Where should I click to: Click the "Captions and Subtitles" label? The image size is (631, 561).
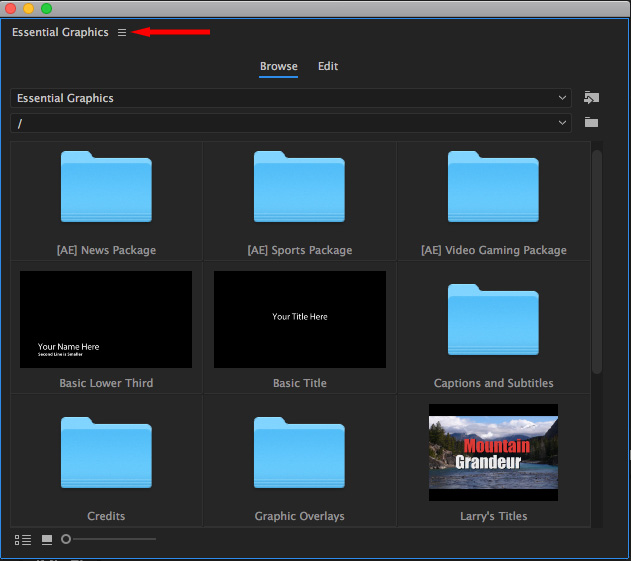pyautogui.click(x=493, y=383)
